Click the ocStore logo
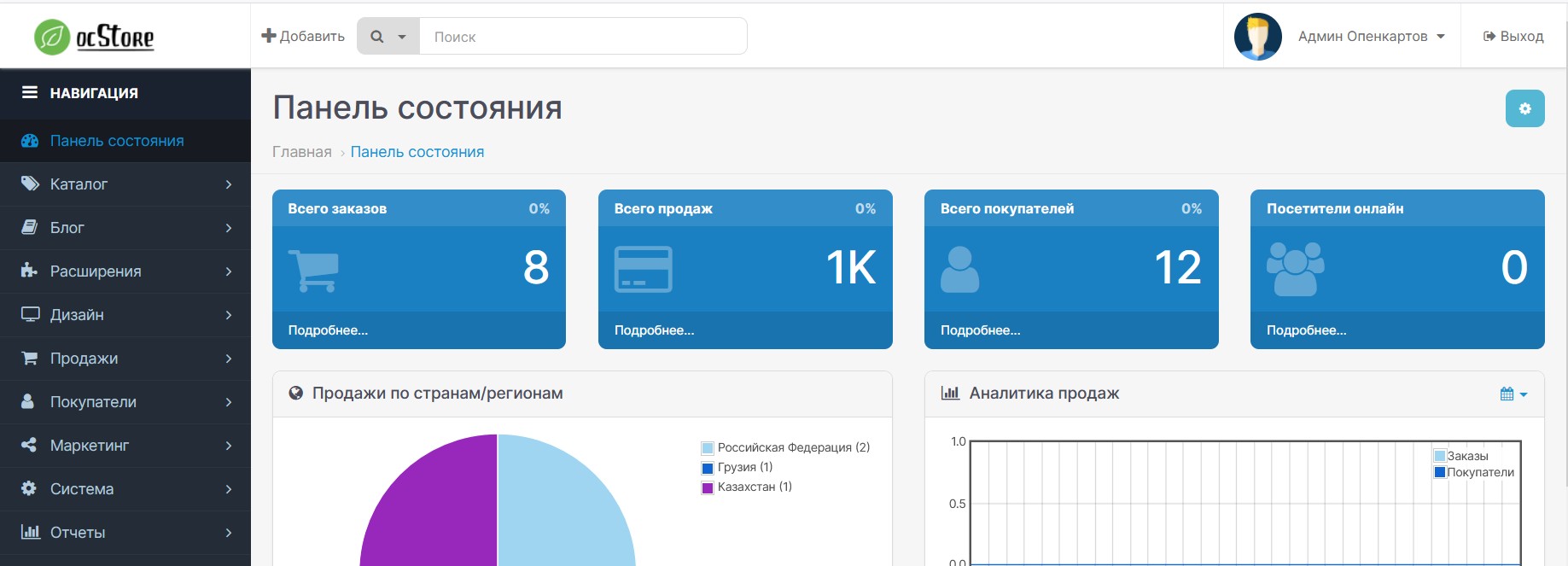Screen dimensions: 1568x566 (x=94, y=37)
